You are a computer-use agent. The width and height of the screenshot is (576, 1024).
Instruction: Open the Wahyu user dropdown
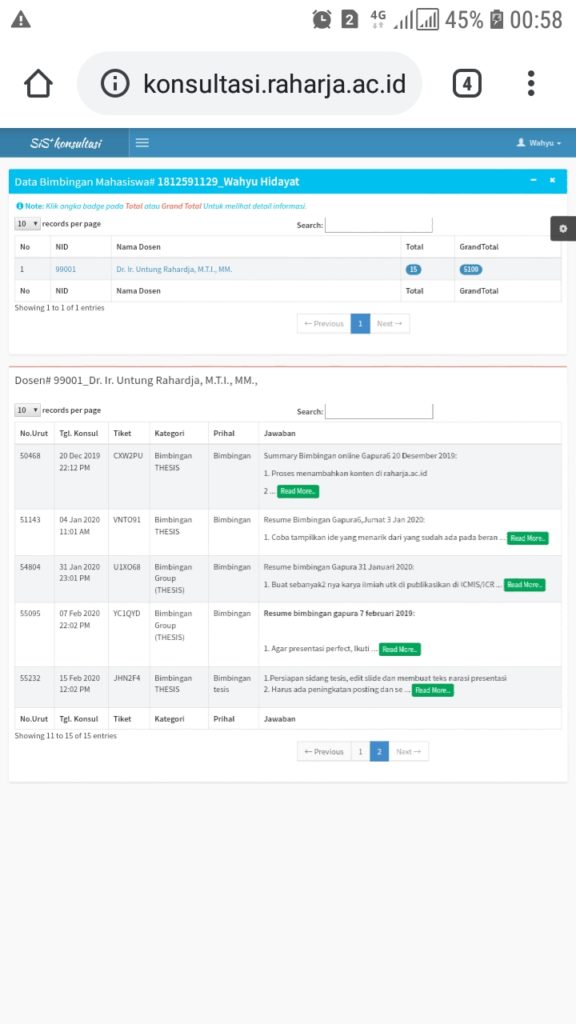coord(539,143)
